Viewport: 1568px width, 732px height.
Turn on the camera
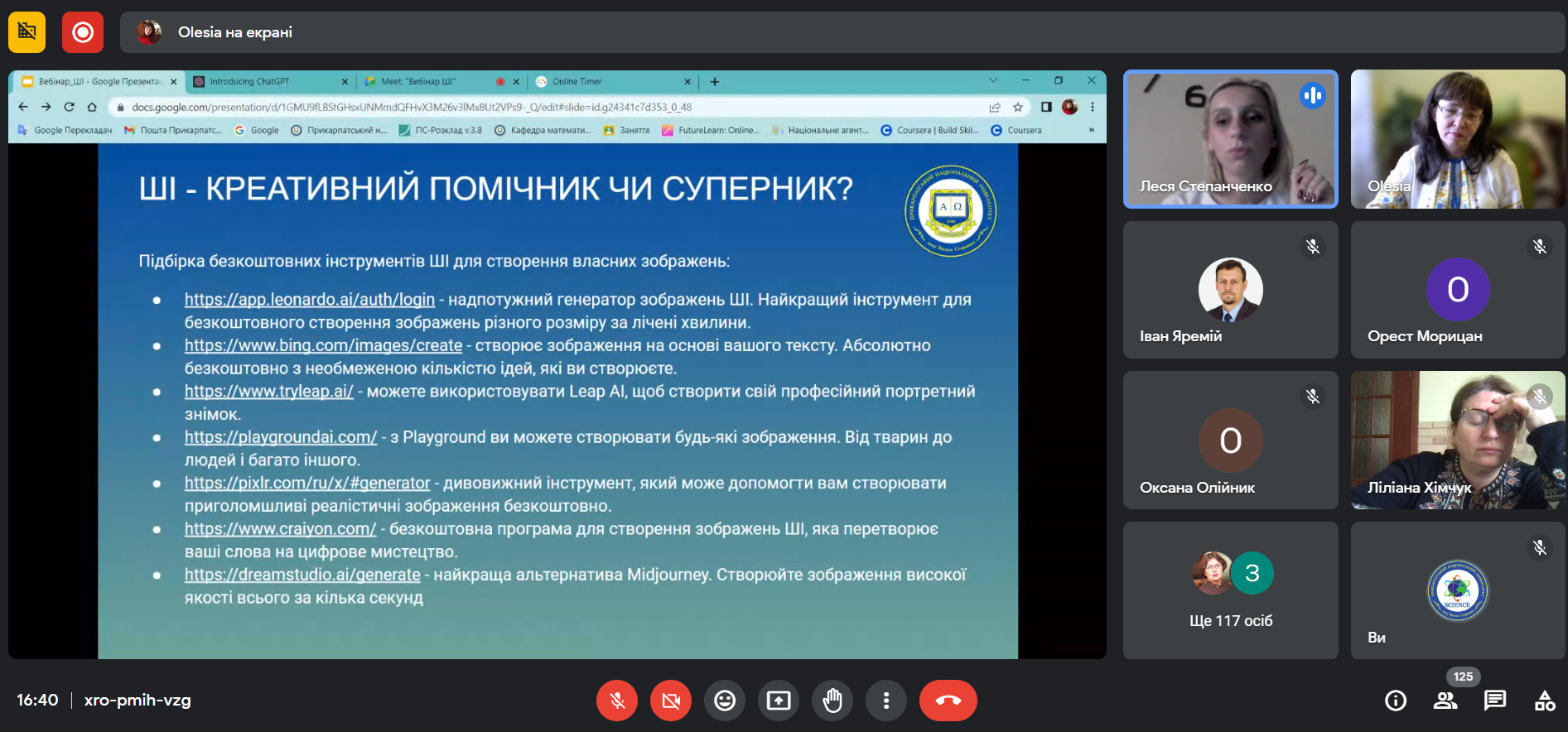671,701
